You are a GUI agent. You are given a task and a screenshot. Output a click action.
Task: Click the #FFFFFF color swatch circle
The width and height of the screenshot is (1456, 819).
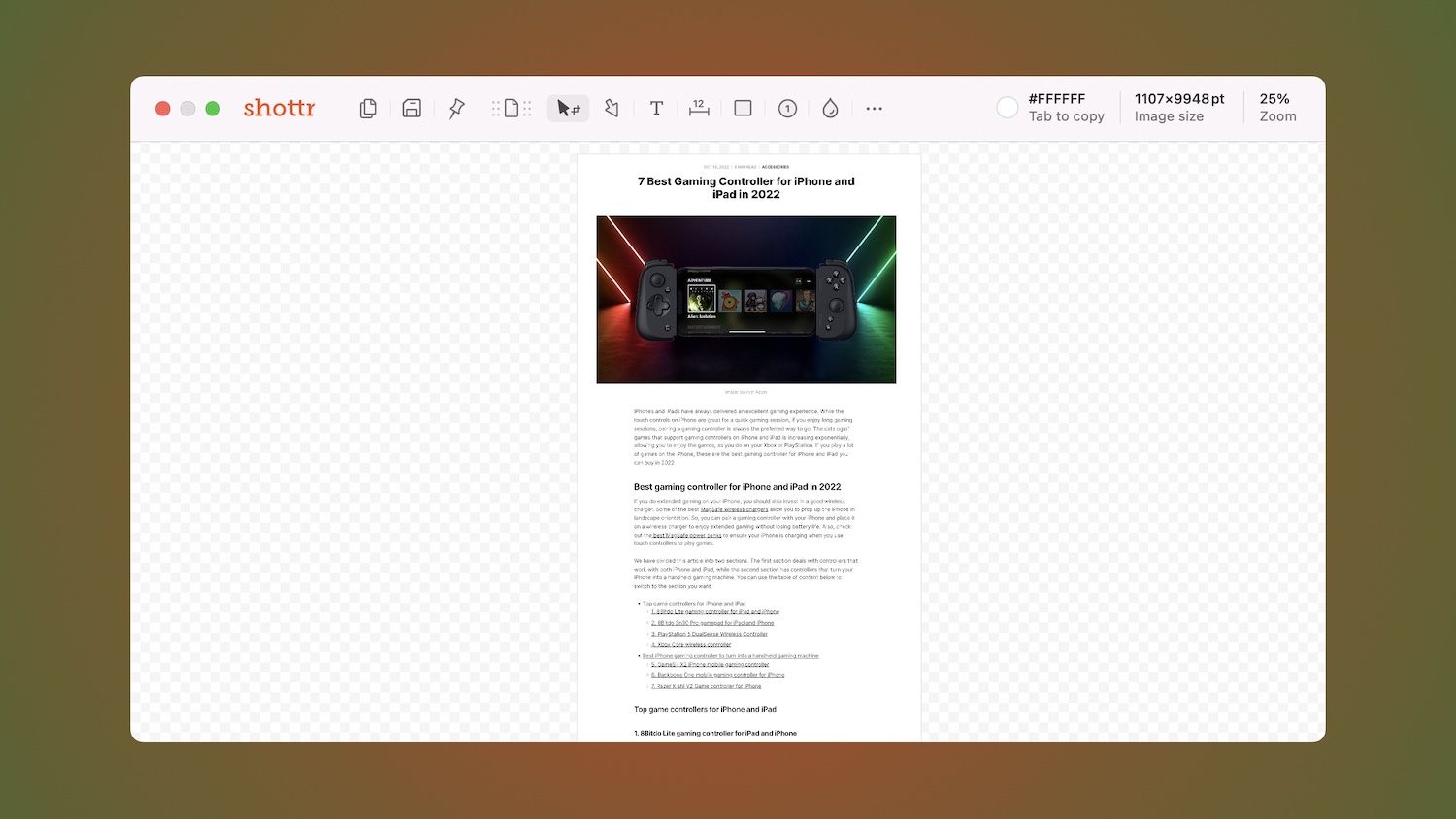click(1008, 107)
